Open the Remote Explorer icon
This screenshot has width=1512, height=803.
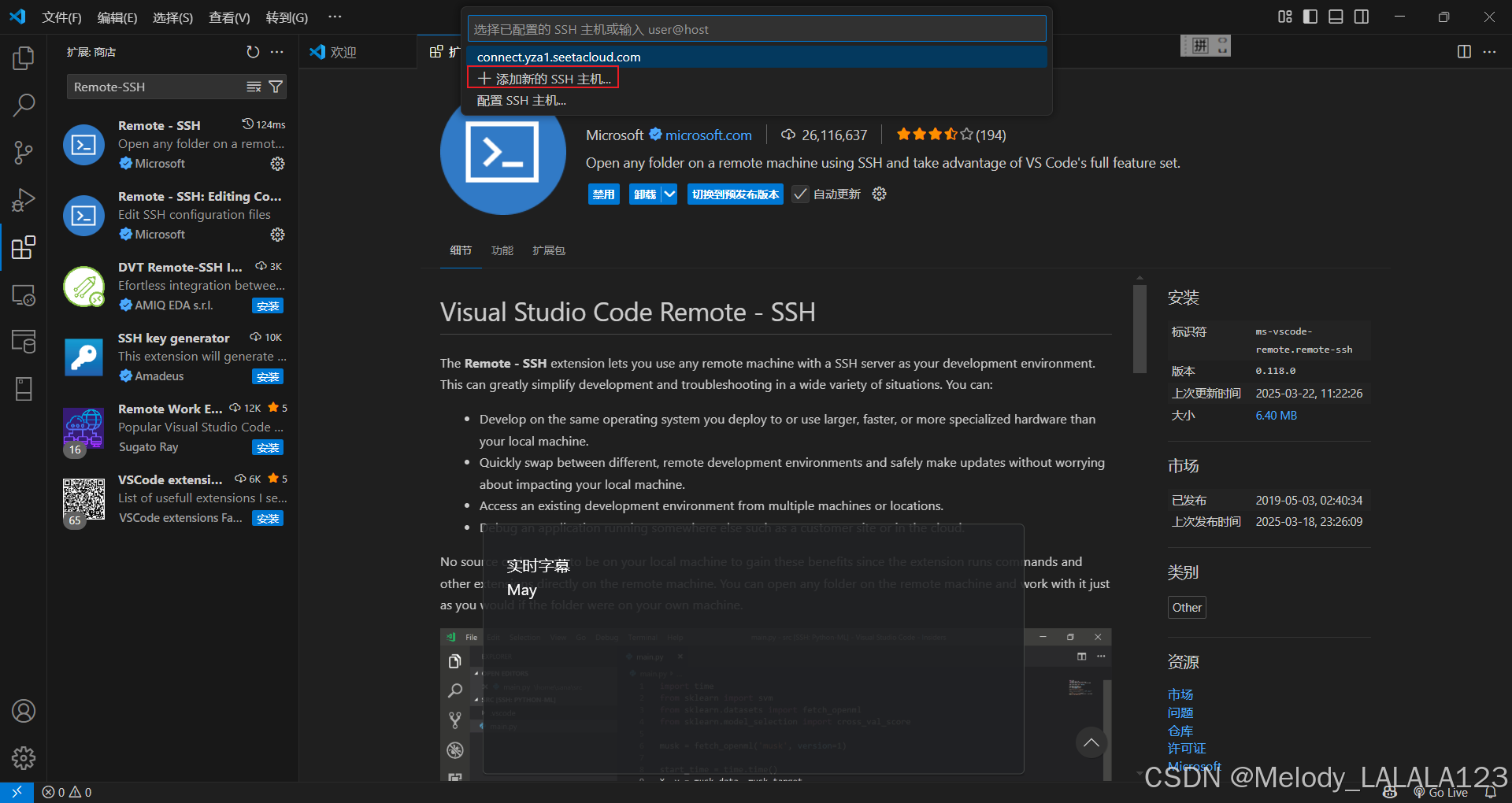click(24, 295)
